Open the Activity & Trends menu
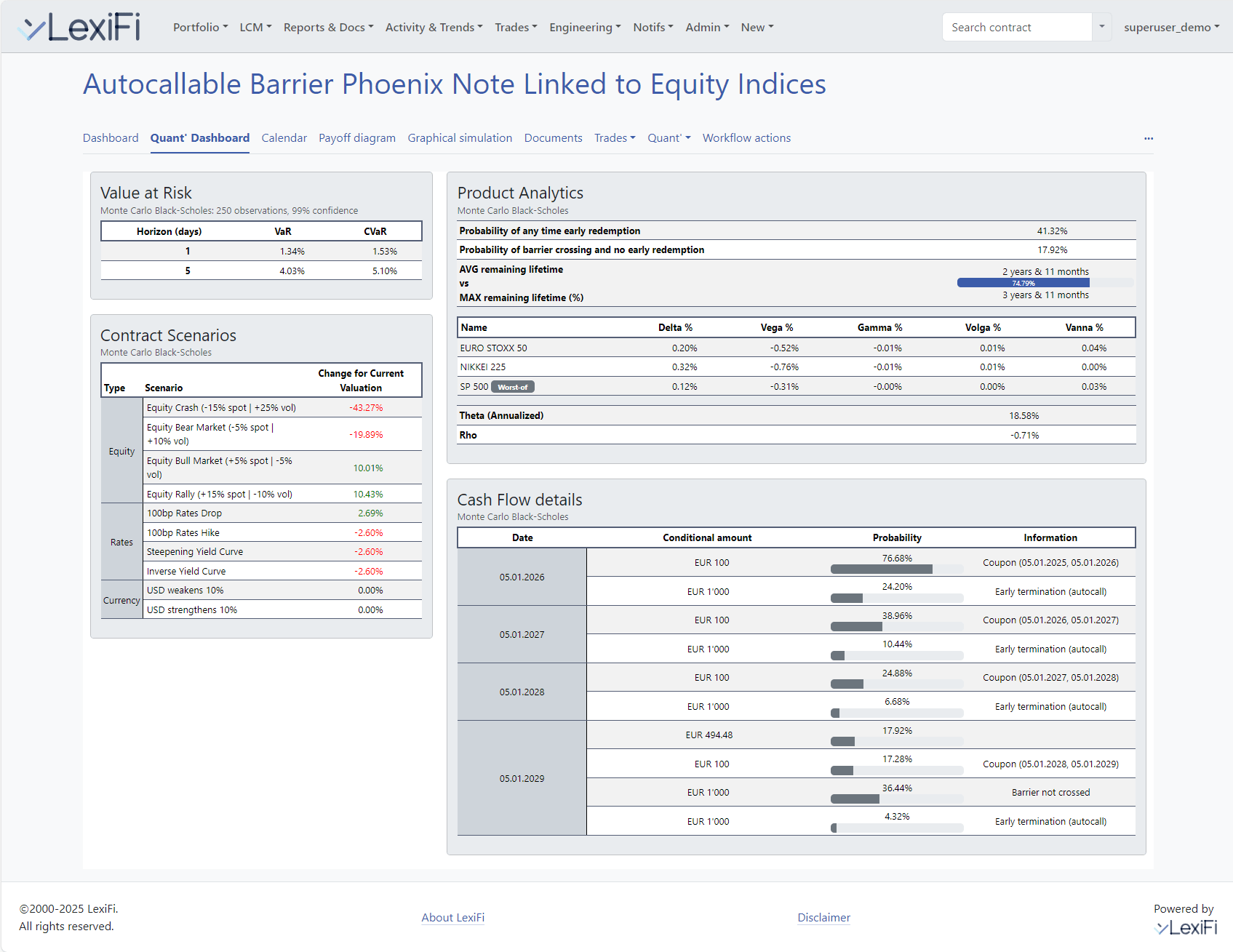 point(434,27)
